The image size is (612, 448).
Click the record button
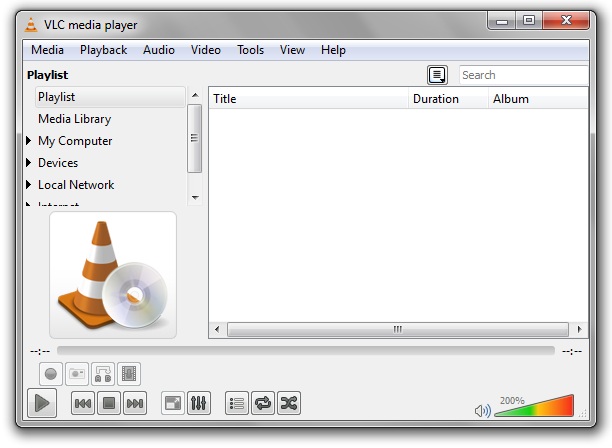point(51,374)
